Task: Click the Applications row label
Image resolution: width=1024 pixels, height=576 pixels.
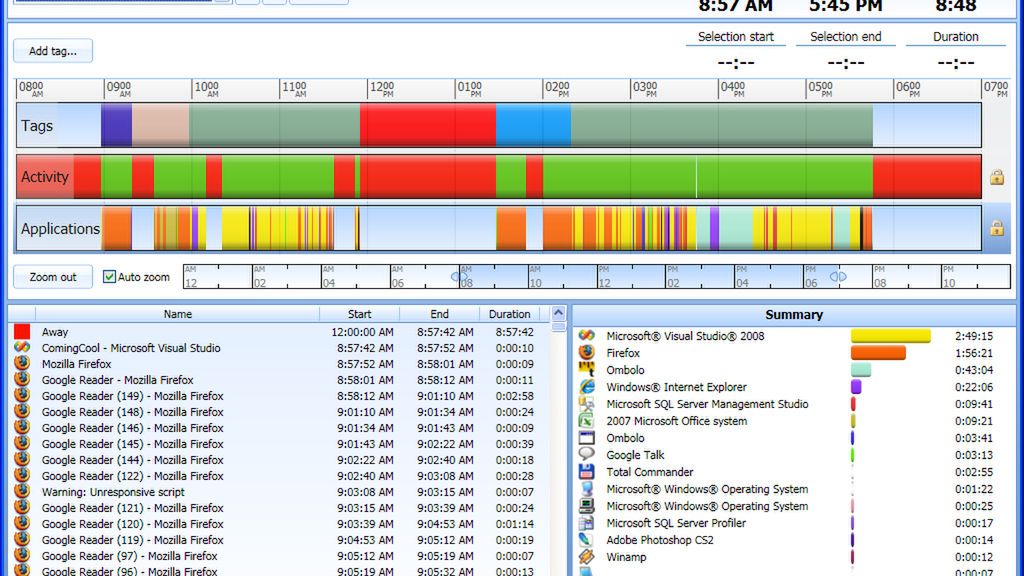Action: [x=60, y=229]
